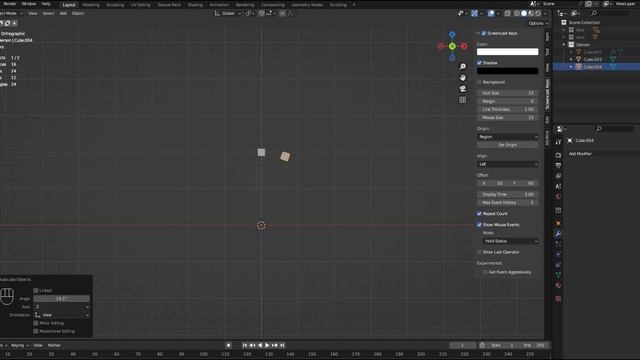Open the Axis Z dropdown
This screenshot has width=640, height=360.
[62, 307]
